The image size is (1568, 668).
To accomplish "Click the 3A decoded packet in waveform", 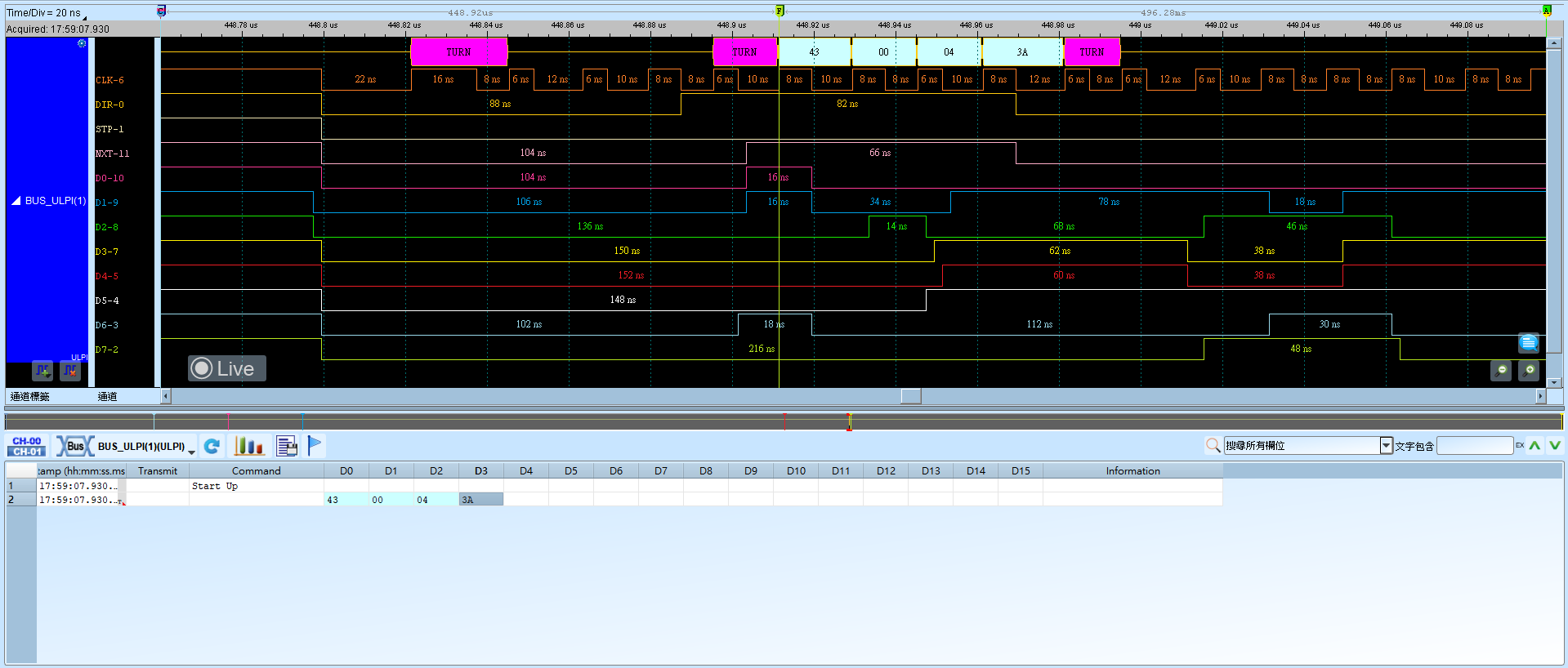I will [x=1022, y=52].
